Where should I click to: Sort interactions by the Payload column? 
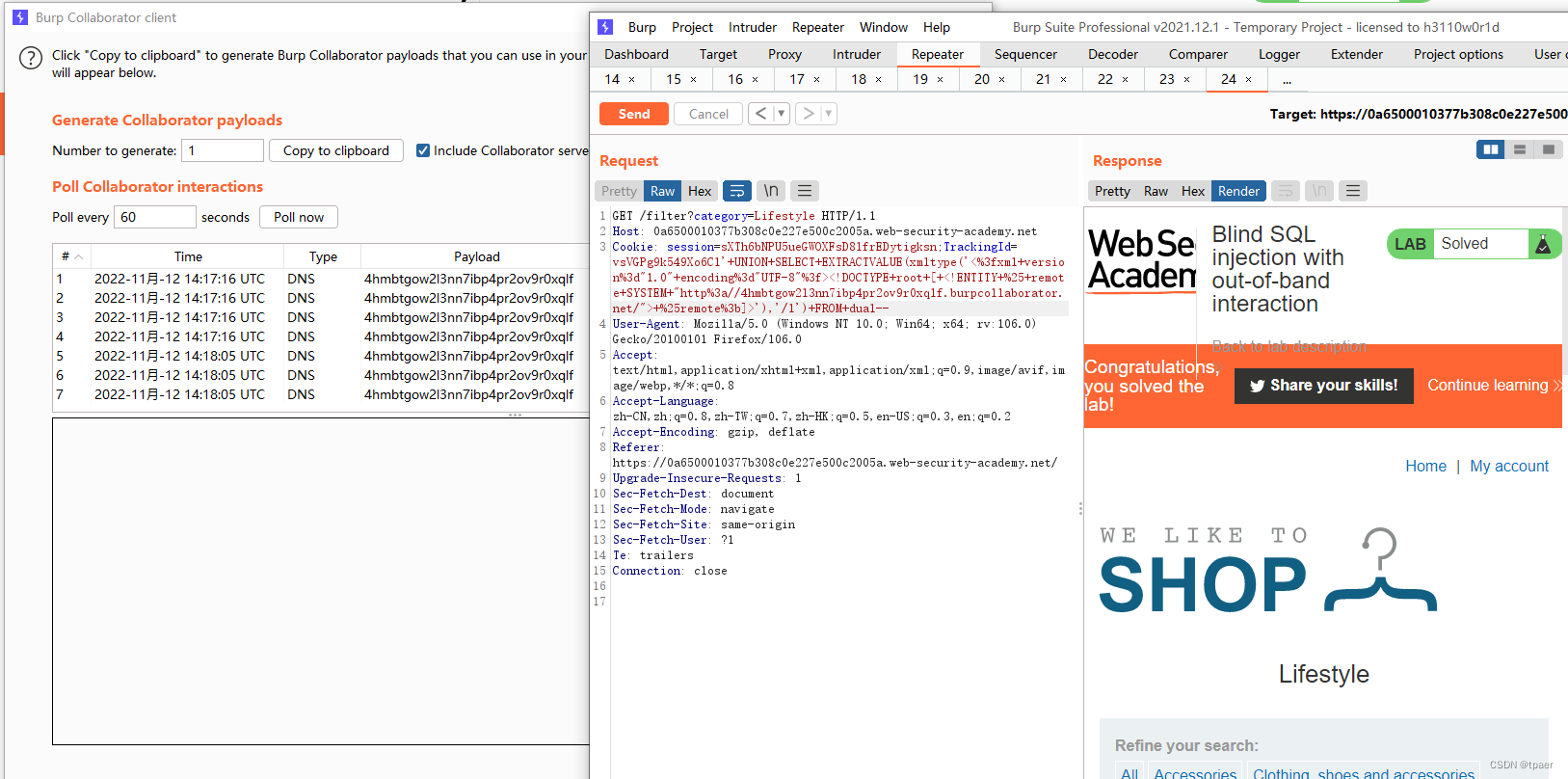(476, 256)
